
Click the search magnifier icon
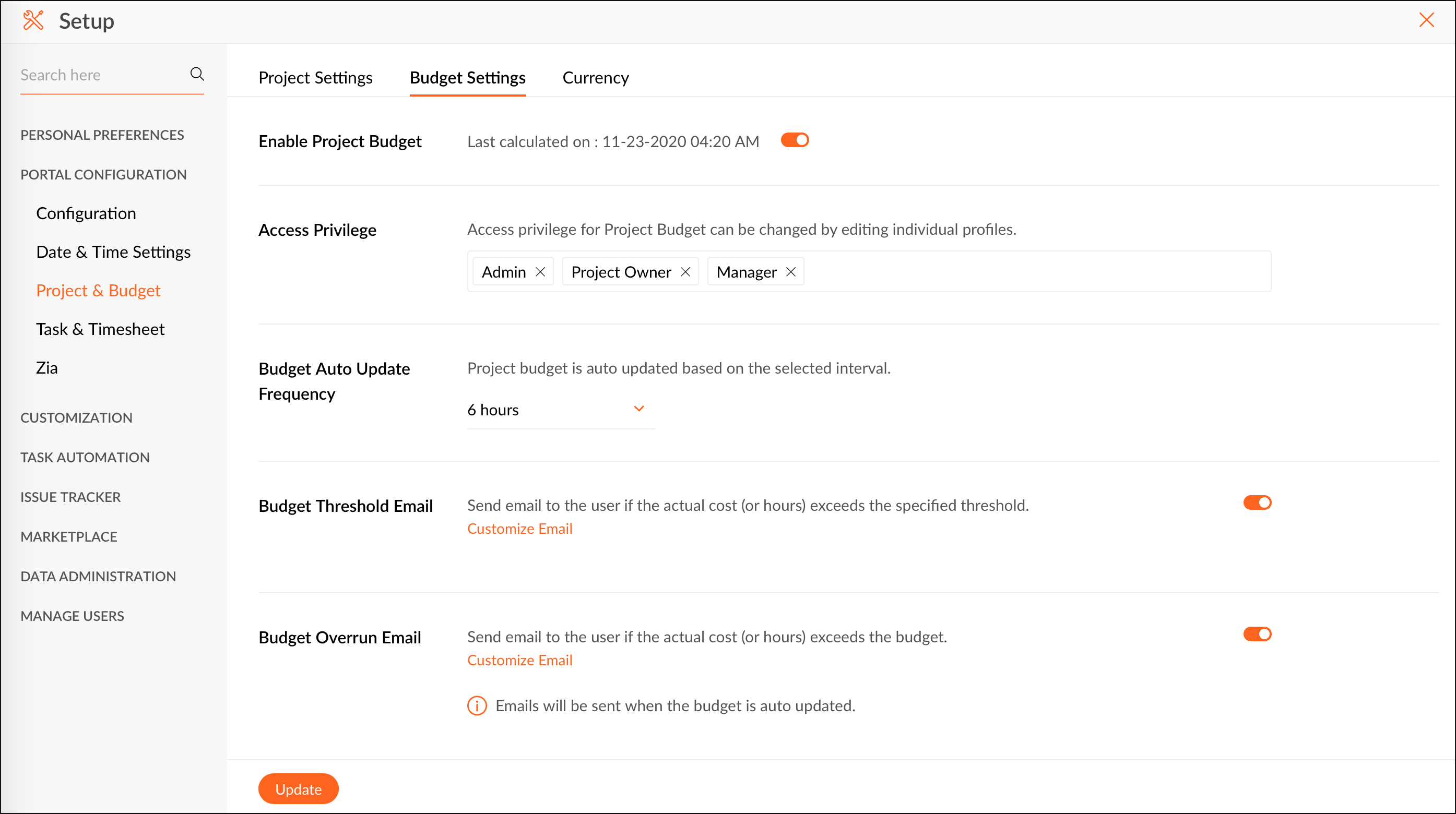pyautogui.click(x=197, y=74)
